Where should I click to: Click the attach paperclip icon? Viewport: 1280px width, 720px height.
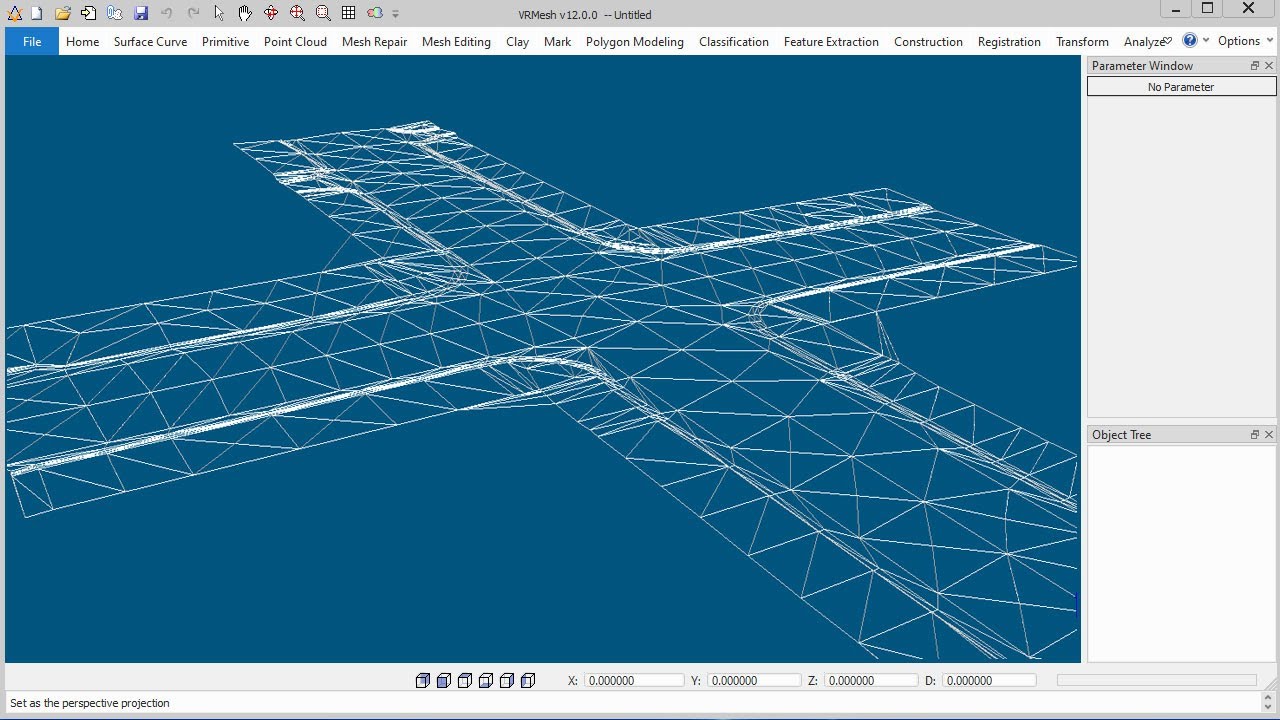click(115, 13)
